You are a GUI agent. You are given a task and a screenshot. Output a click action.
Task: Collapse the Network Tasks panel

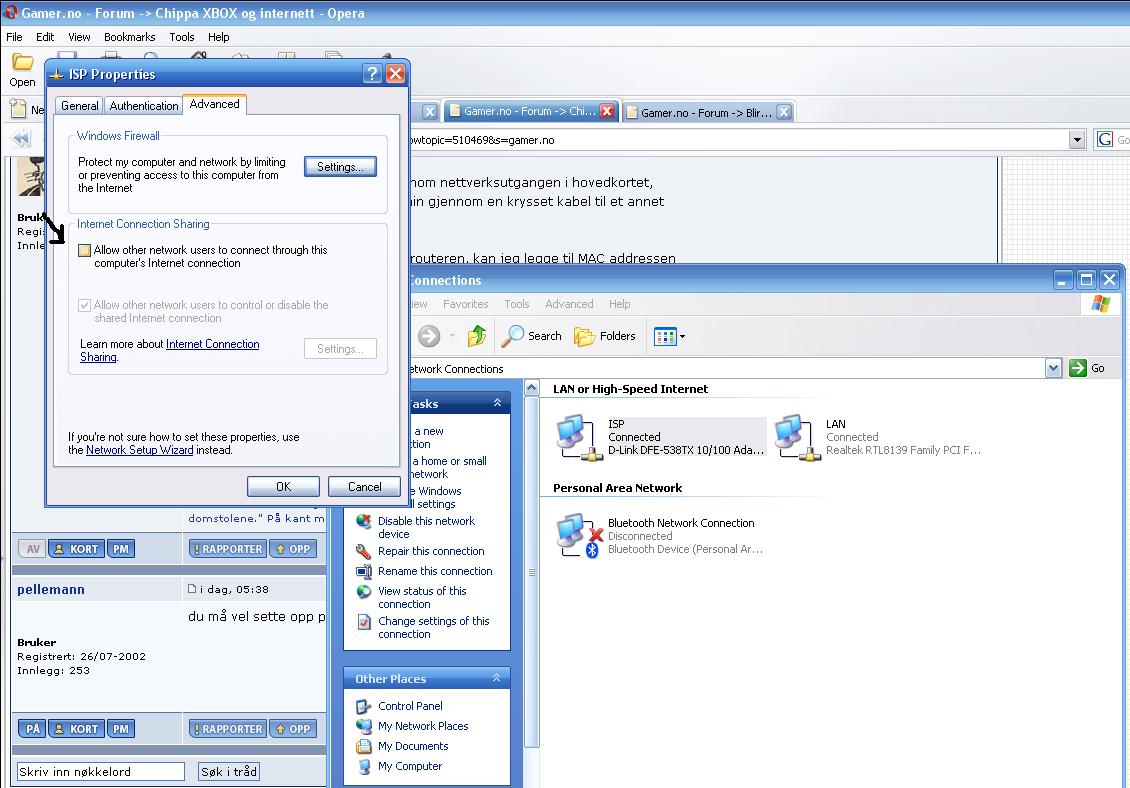click(x=497, y=403)
